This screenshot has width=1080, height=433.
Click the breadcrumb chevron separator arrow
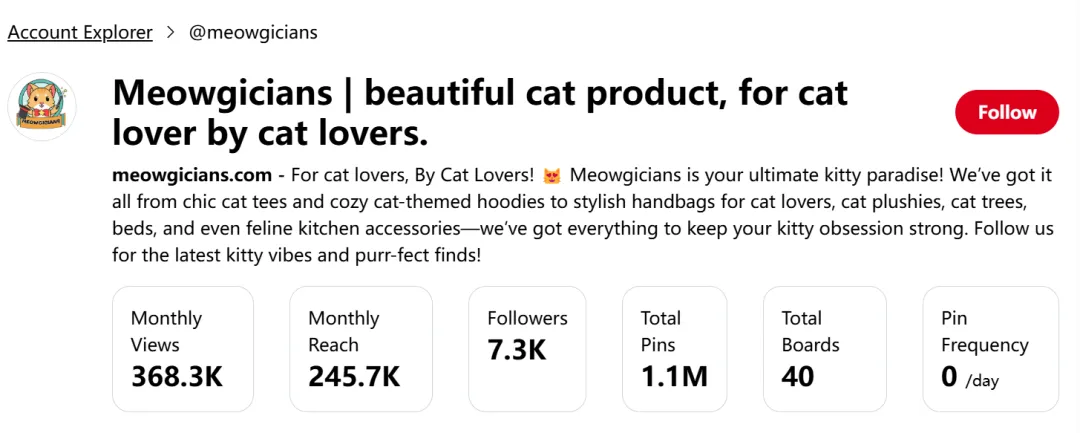click(171, 32)
